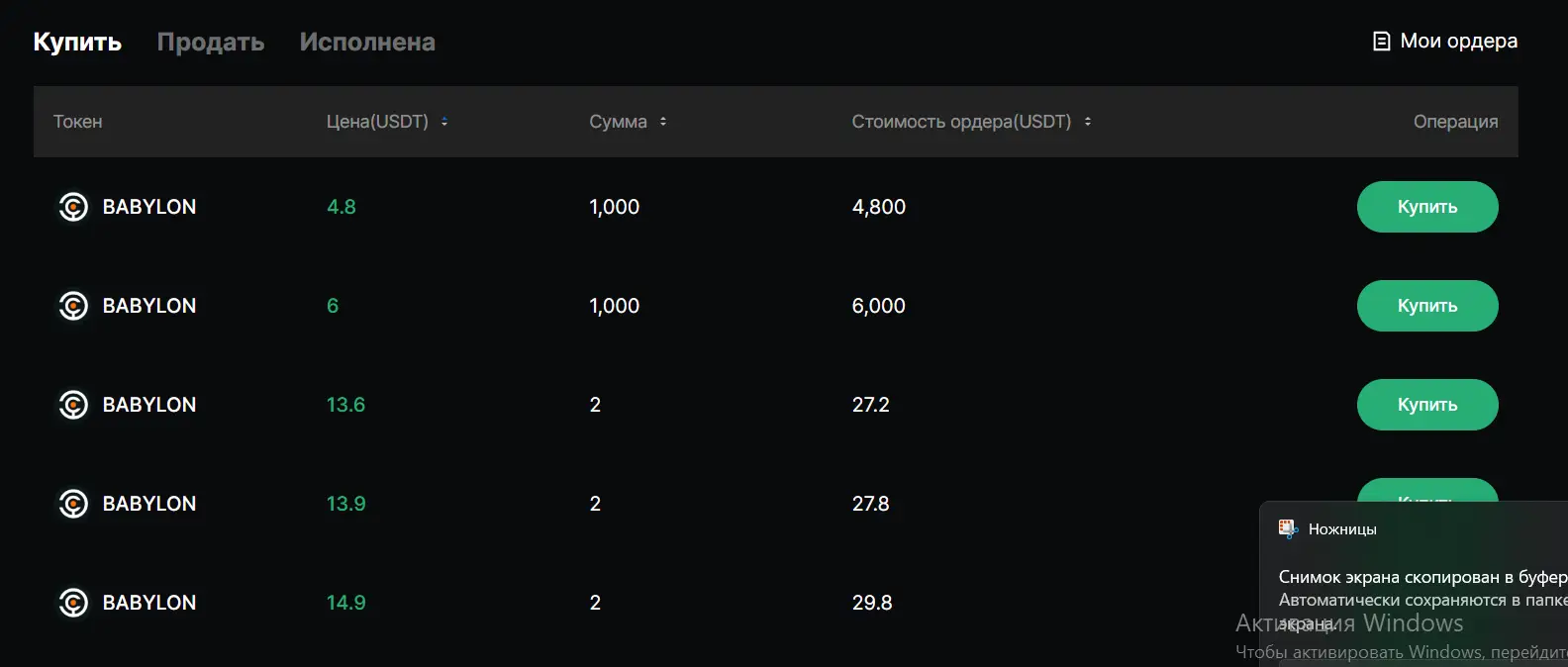The image size is (1568, 667).
Task: Sort orders by Сумма arrow
Action: click(x=663, y=122)
